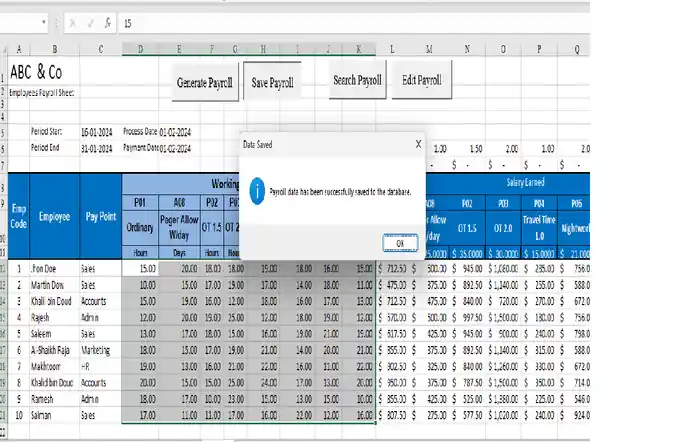
Task: Click the active cell 15.00 in row 1
Action: coord(140,268)
